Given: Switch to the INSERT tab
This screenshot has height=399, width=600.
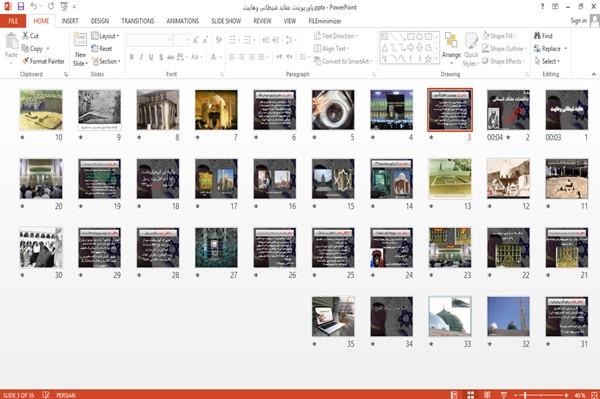Looking at the screenshot, I should tap(70, 21).
